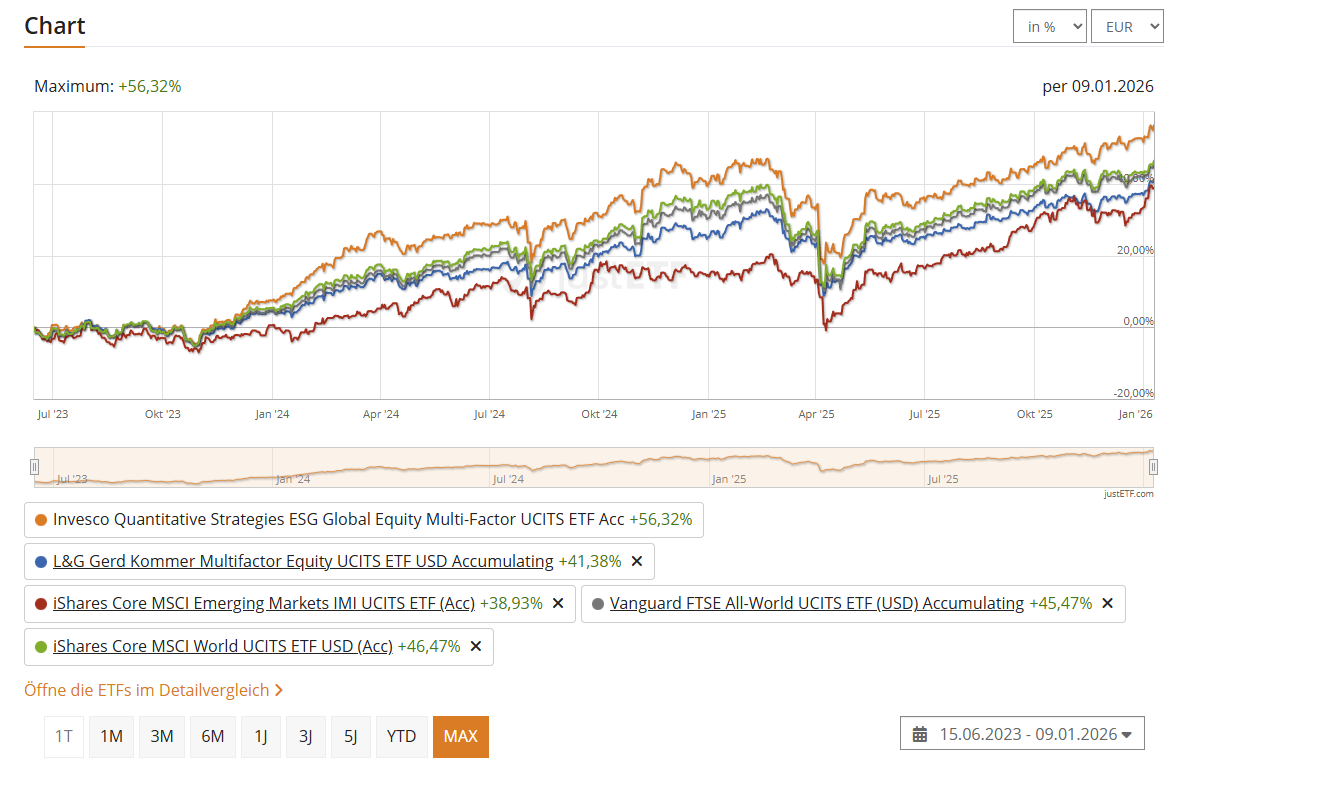Open the 'in %' display mode dropdown

click(x=1049, y=27)
